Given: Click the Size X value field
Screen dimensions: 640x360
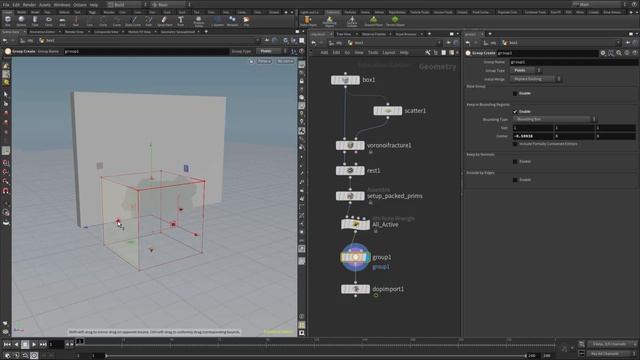Looking at the screenshot, I should click(533, 128).
